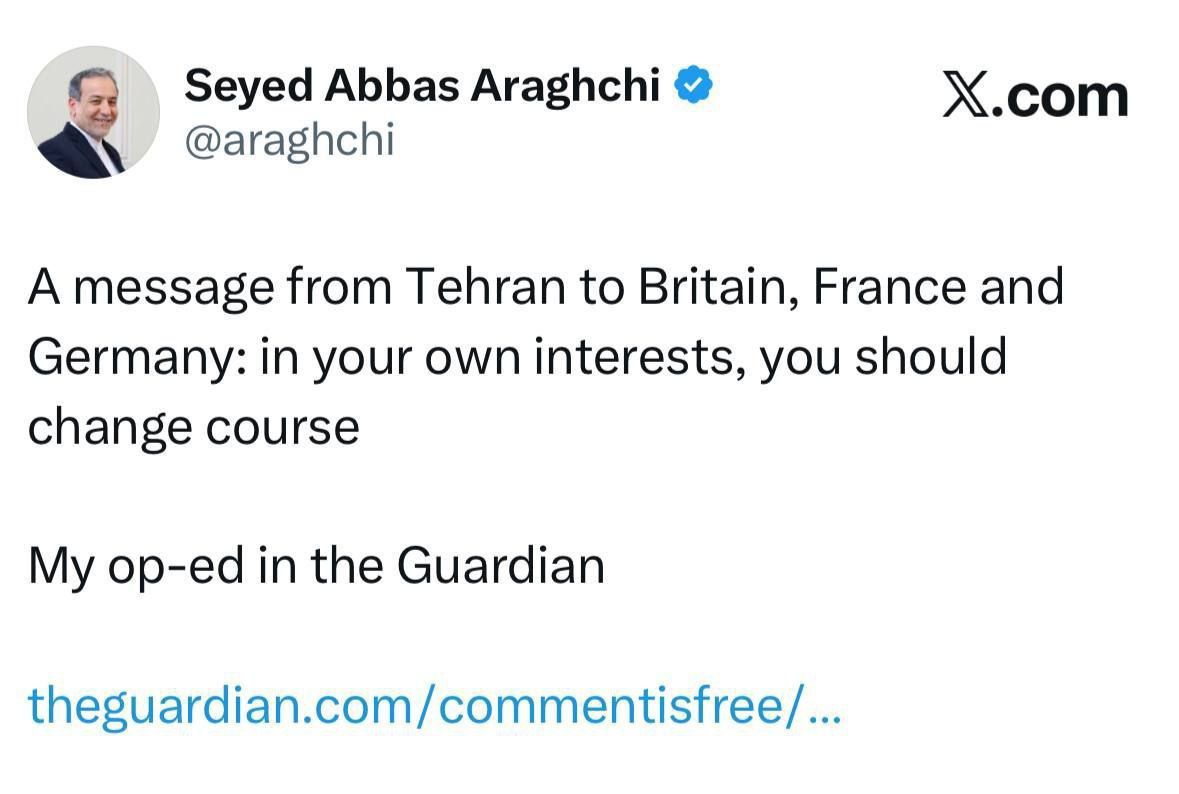
Task: Select the "My op-ed in the Guardian" line
Action: [316, 566]
